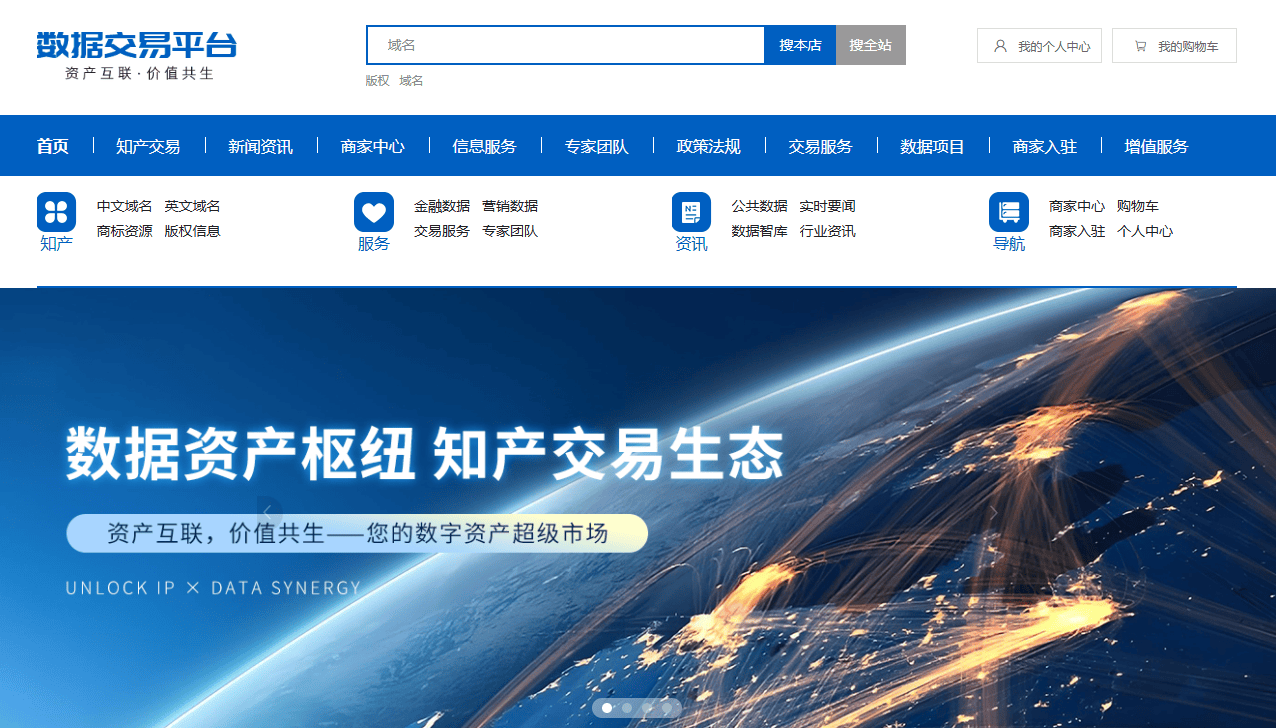Open the 金融数据 link under 服务

point(441,206)
